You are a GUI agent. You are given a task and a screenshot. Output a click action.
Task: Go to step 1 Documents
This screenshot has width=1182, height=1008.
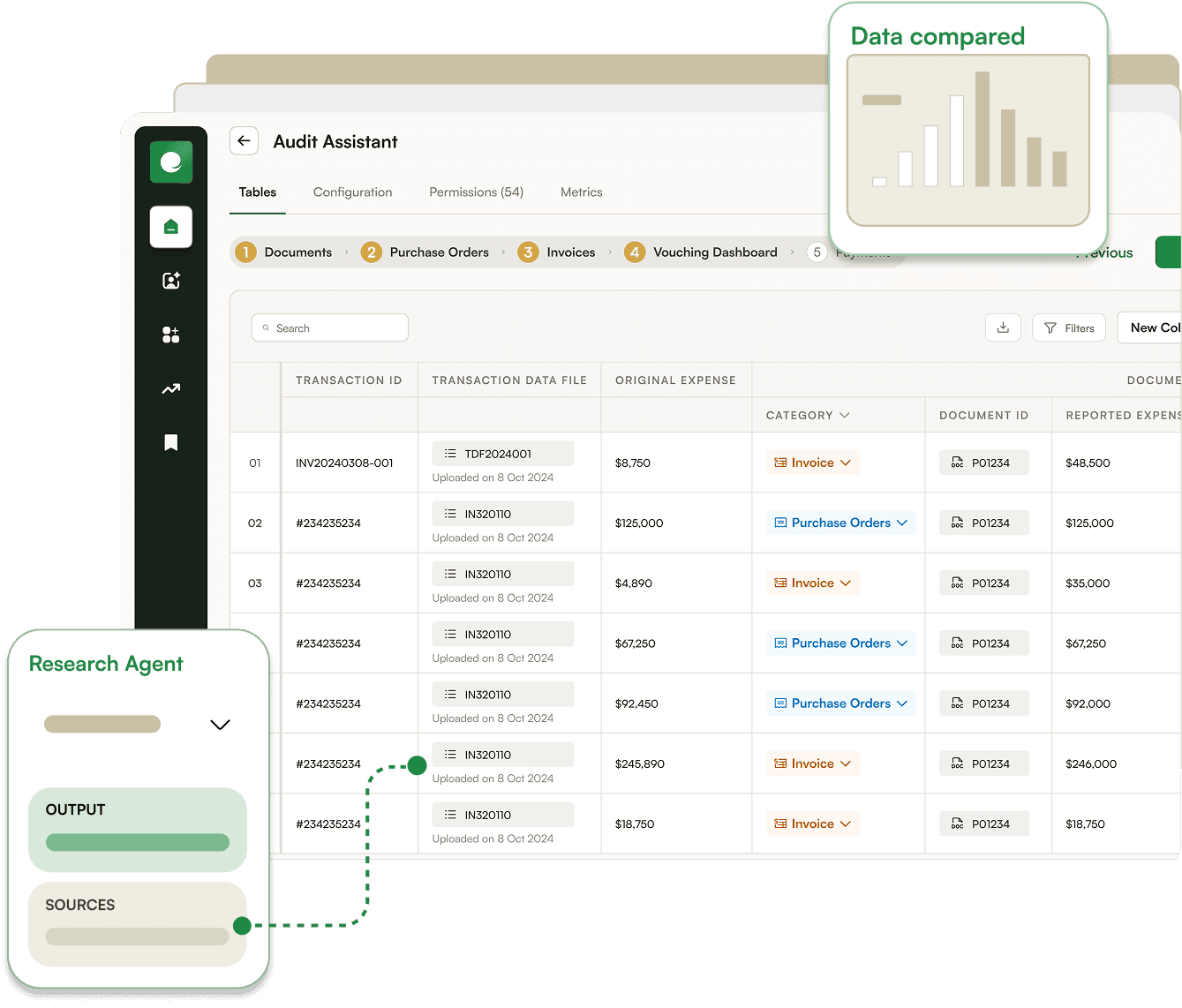pyautogui.click(x=284, y=252)
